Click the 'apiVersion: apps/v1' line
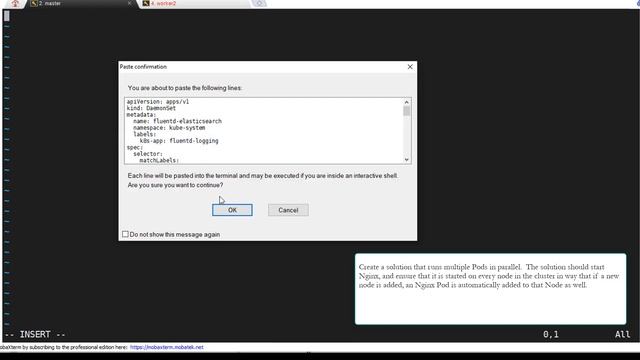Viewport: 640px width, 360px height. [x=158, y=102]
